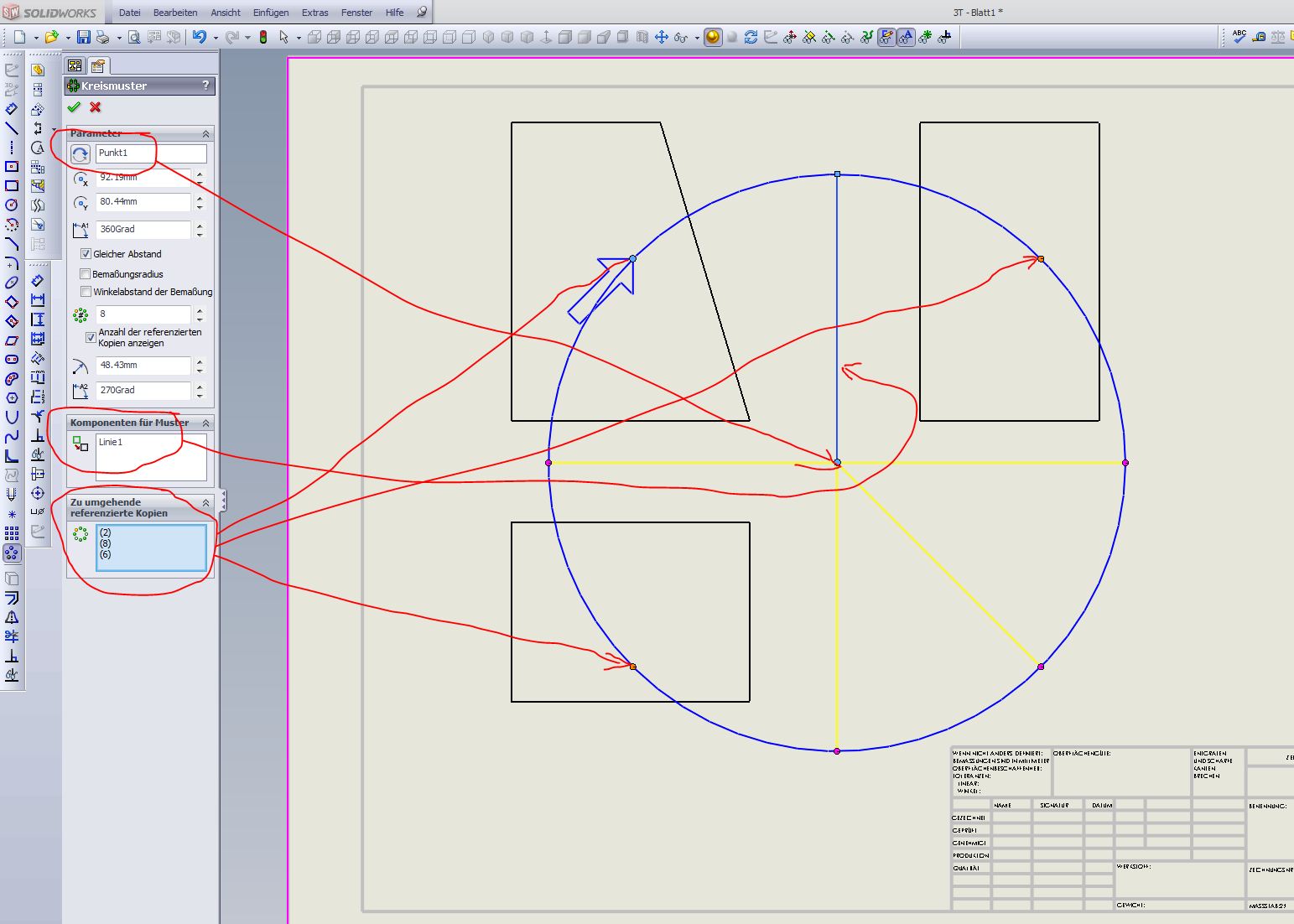The height and width of the screenshot is (924, 1294).
Task: Click the reverse direction icon beside Punkt1
Action: [81, 154]
